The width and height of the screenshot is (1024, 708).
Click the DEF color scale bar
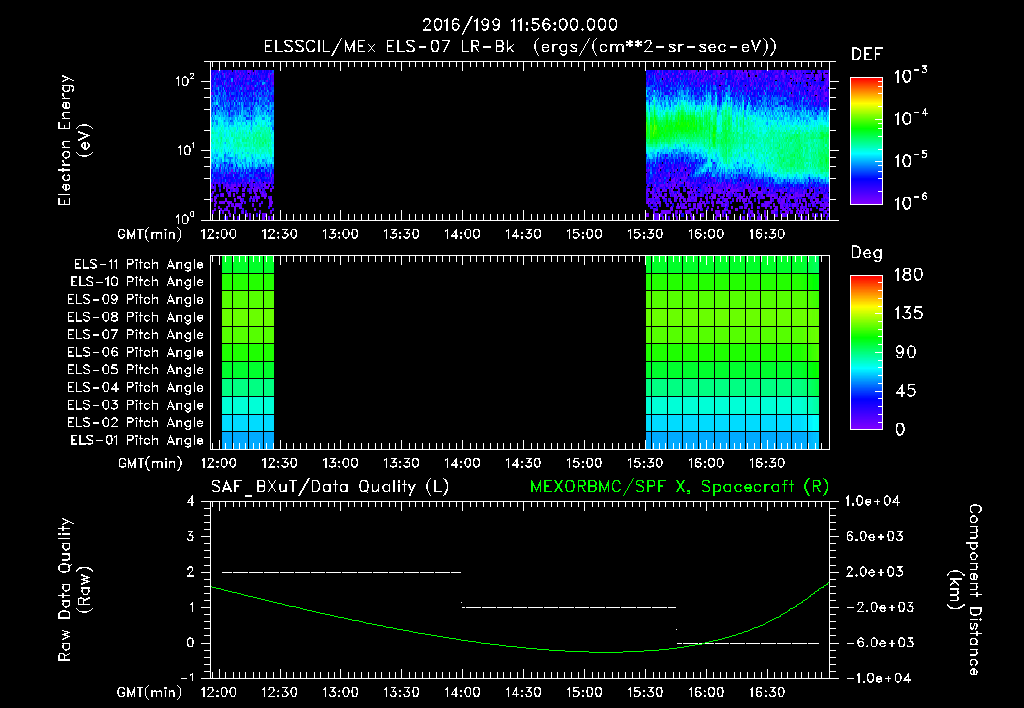tap(866, 141)
